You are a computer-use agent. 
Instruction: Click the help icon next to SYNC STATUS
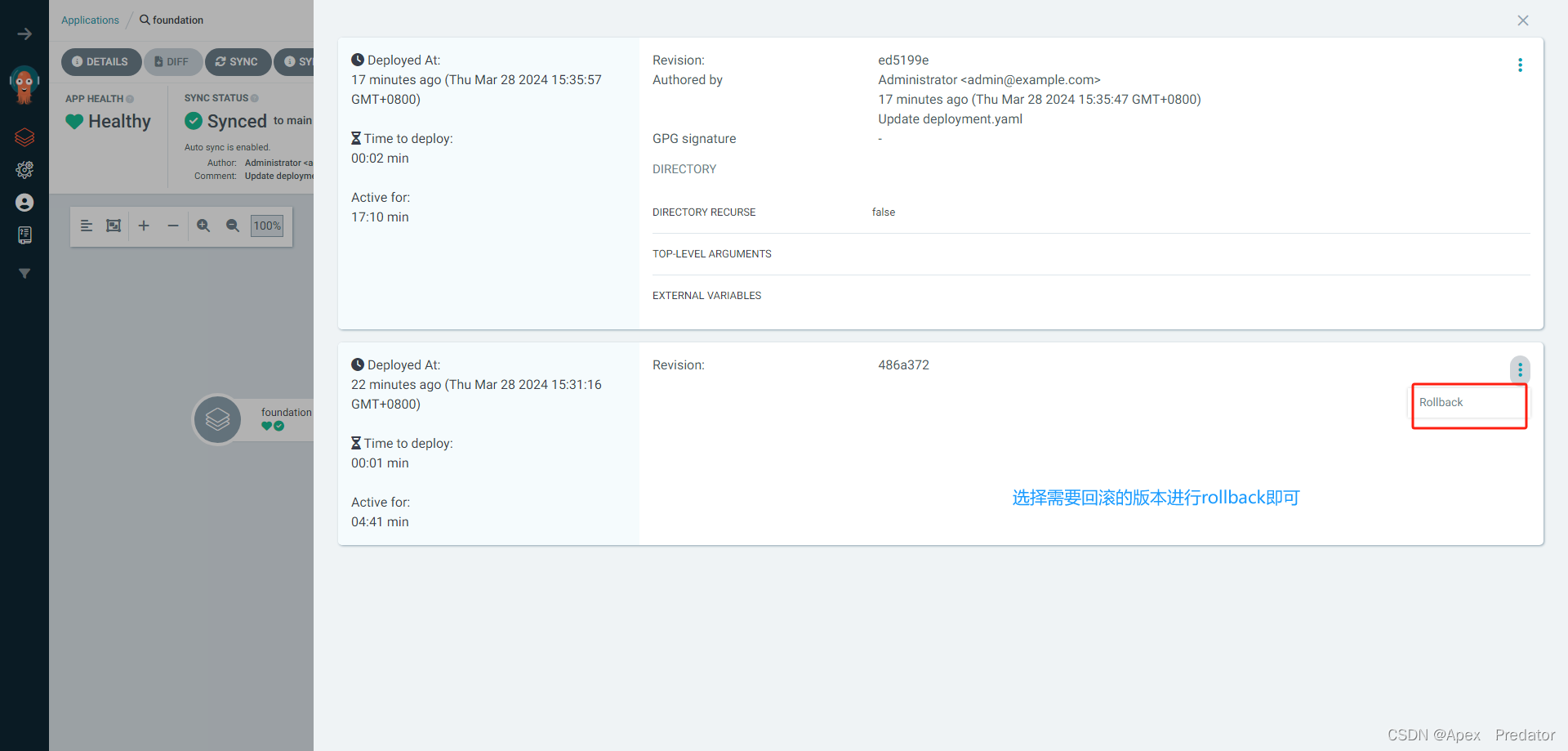coord(255,98)
